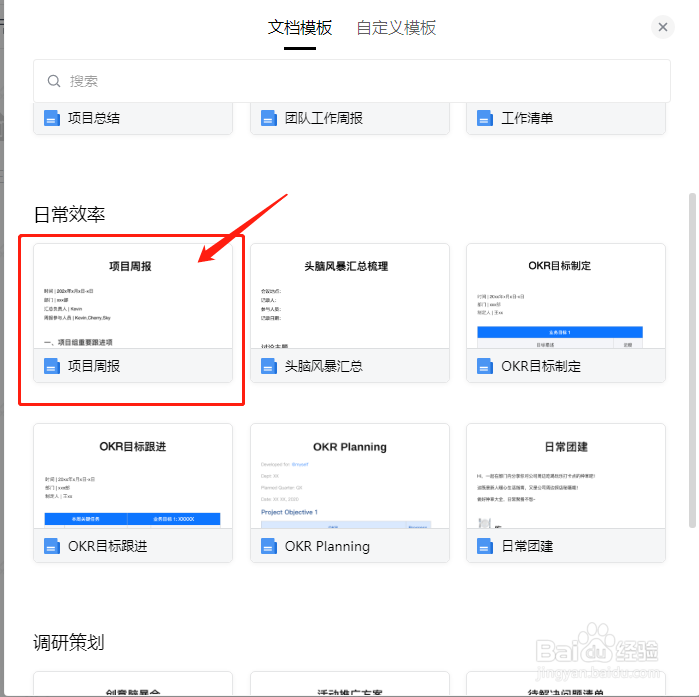Select the 日常团建 template thumbnail
The image size is (699, 697).
[566, 476]
